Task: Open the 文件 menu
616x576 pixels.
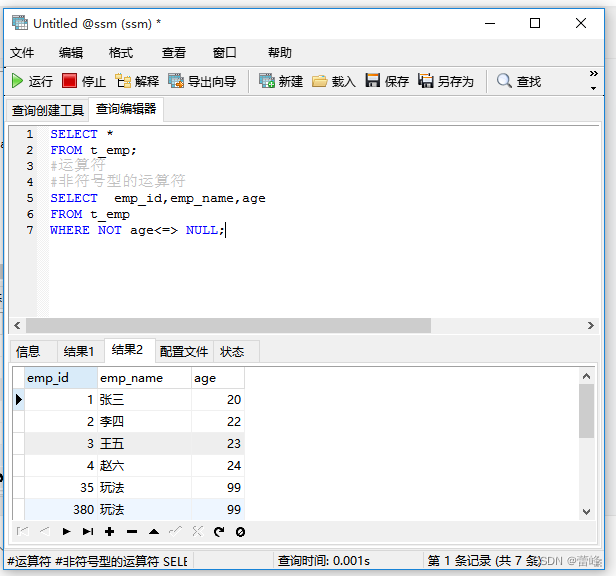Action: pos(22,52)
